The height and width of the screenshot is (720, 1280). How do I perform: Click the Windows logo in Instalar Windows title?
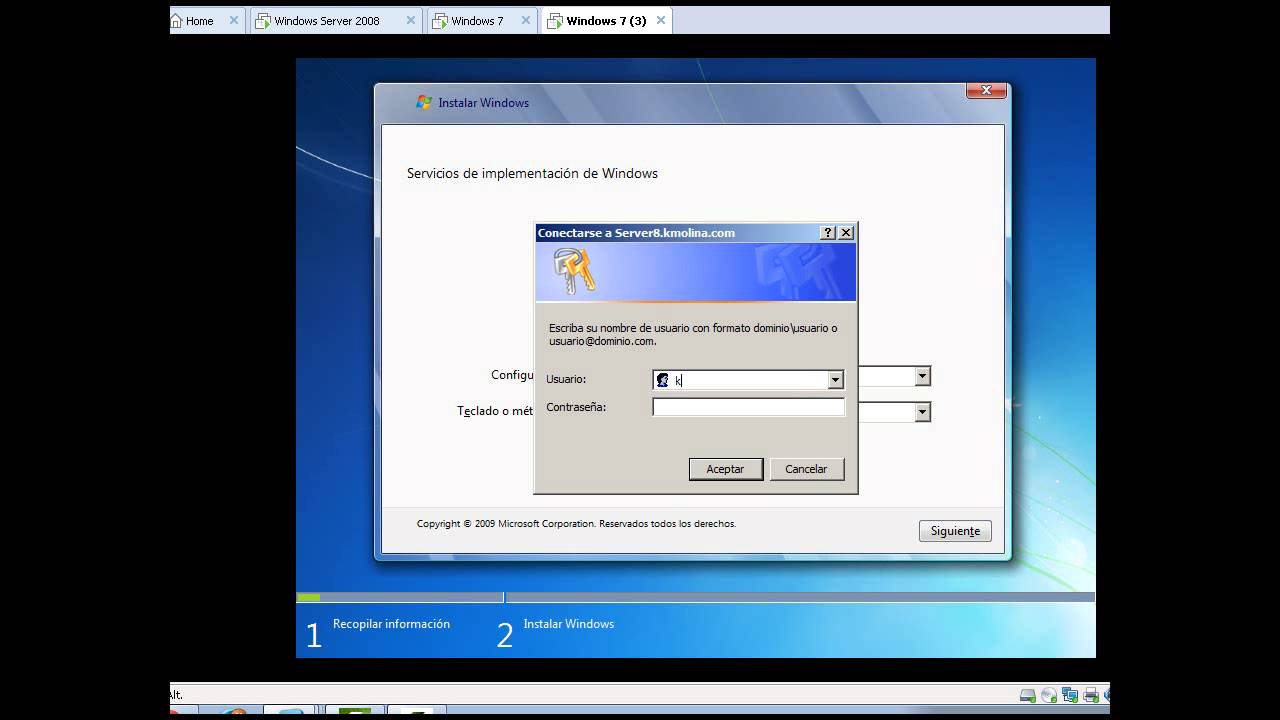424,102
